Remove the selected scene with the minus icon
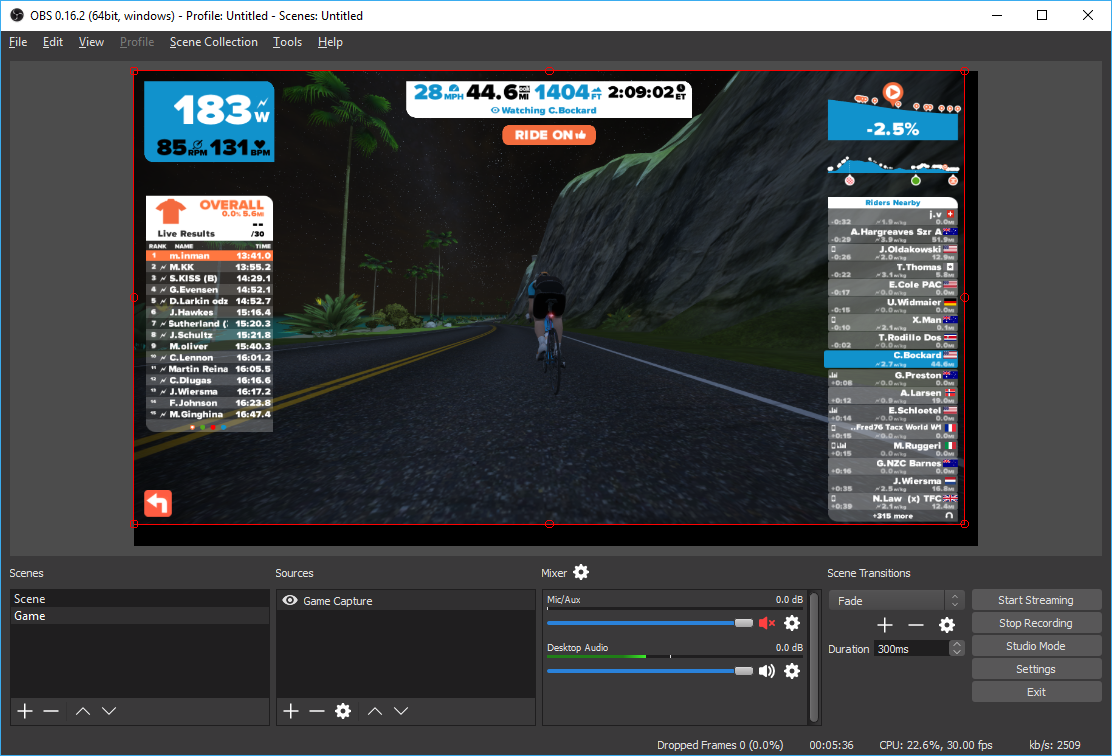Screen dimensions: 1112x756 (51, 711)
